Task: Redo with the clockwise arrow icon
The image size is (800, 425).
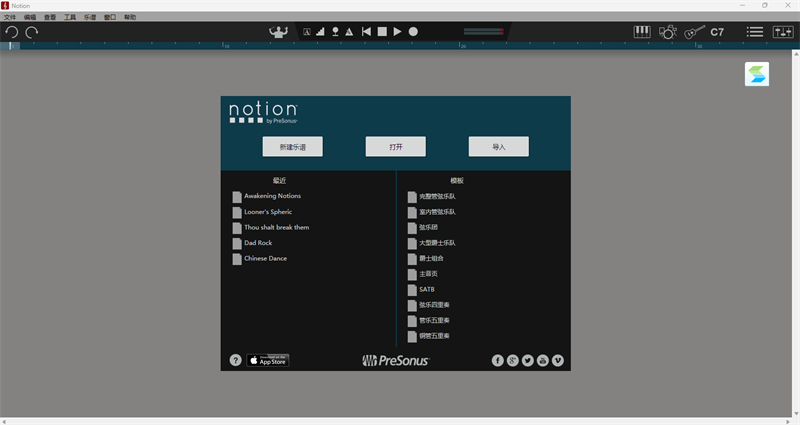Action: click(32, 32)
